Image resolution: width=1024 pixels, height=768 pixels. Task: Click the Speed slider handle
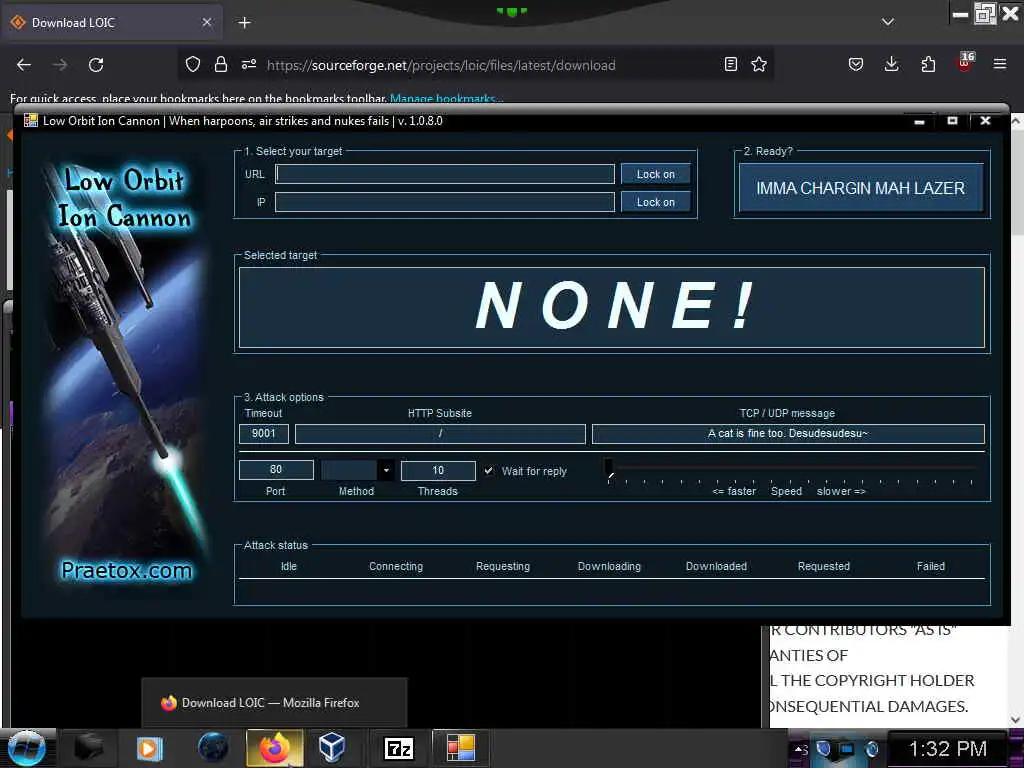[609, 469]
